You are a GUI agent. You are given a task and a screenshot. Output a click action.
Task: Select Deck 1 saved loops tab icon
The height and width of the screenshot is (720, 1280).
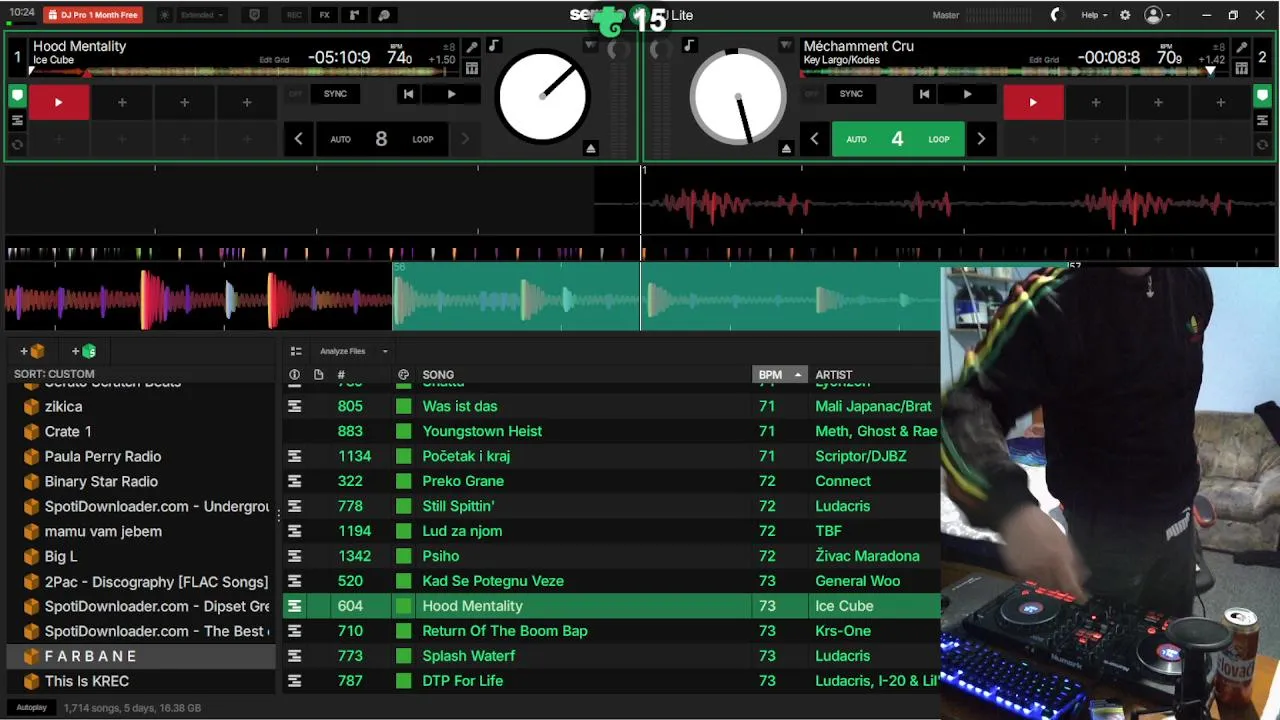(x=17, y=120)
